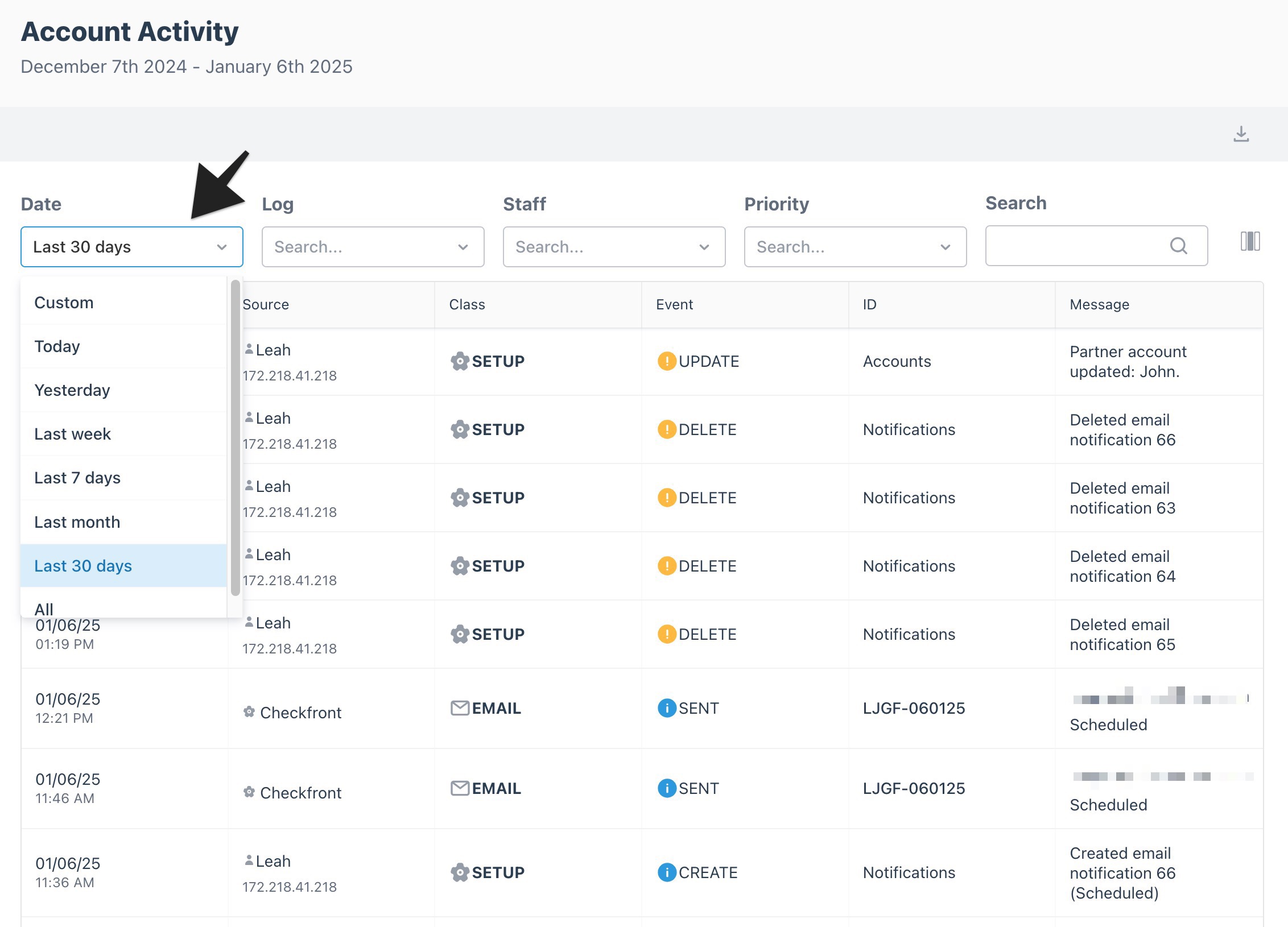Click SENT info icon in 11:46 AM row
The height and width of the screenshot is (927, 1288).
pos(666,788)
